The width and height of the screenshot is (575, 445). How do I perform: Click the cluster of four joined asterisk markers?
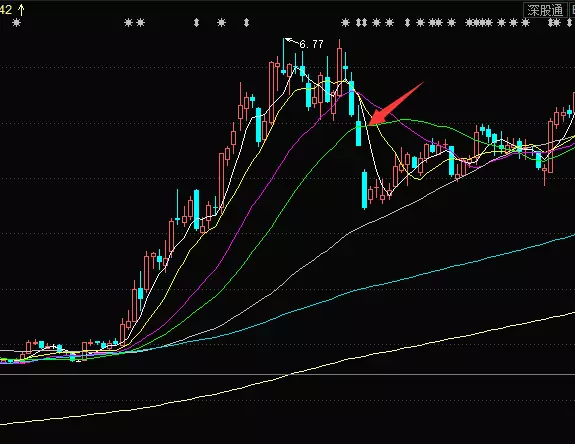(479, 23)
